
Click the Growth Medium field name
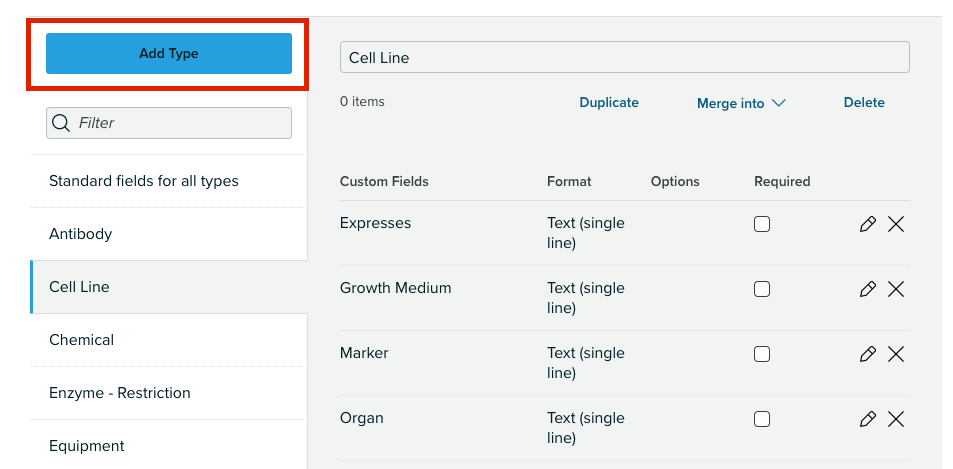click(395, 288)
